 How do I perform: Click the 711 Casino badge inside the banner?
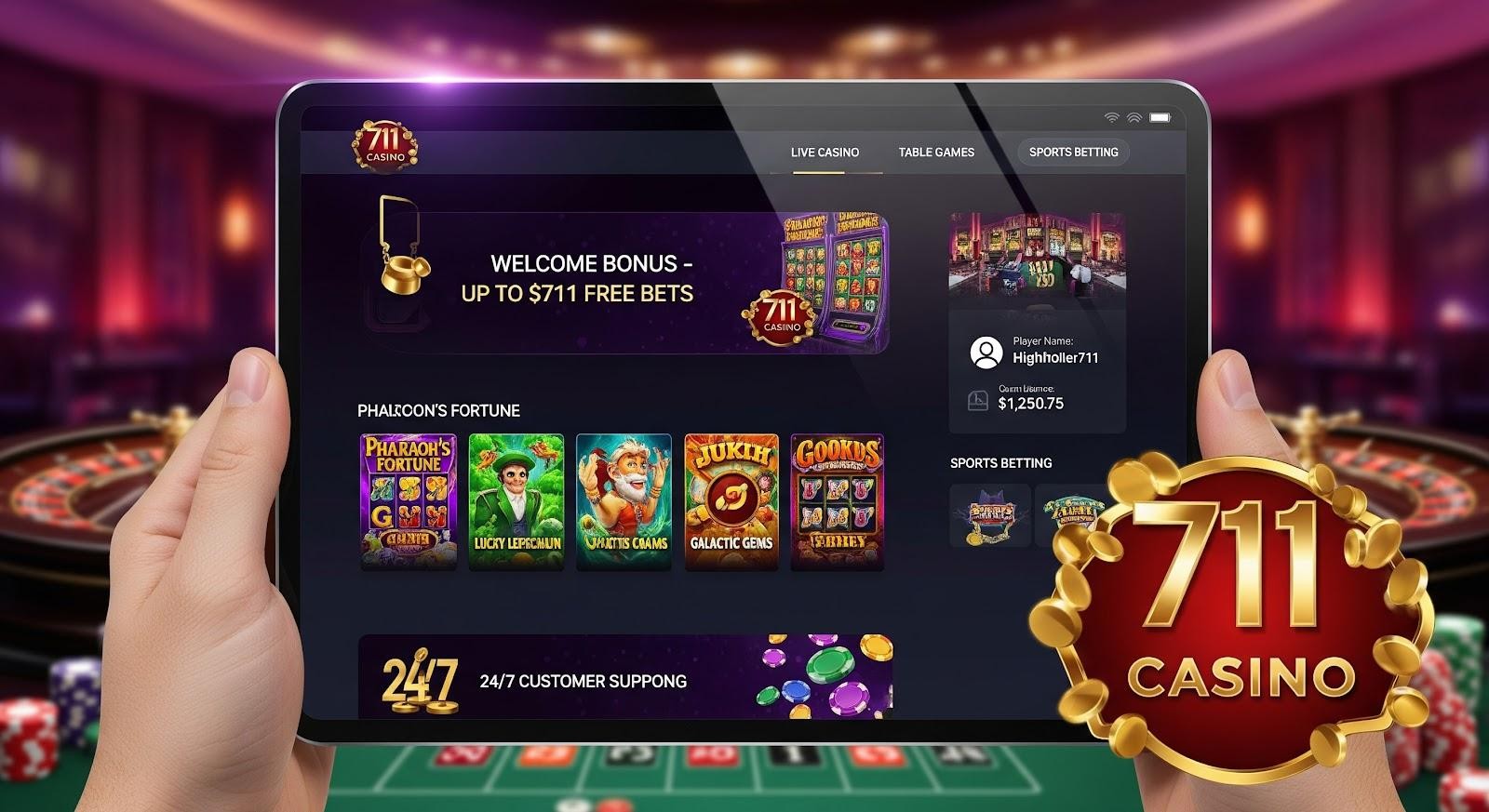[x=779, y=317]
